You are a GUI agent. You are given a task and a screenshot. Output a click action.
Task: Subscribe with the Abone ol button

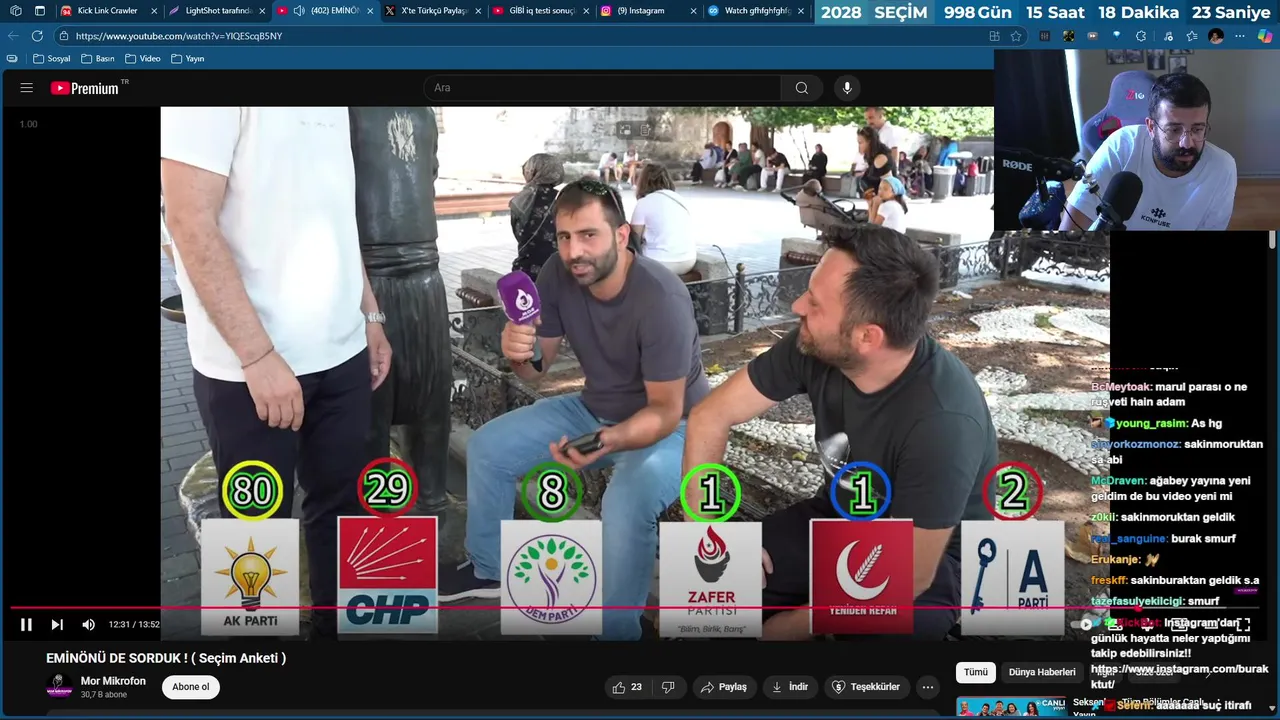[191, 687]
